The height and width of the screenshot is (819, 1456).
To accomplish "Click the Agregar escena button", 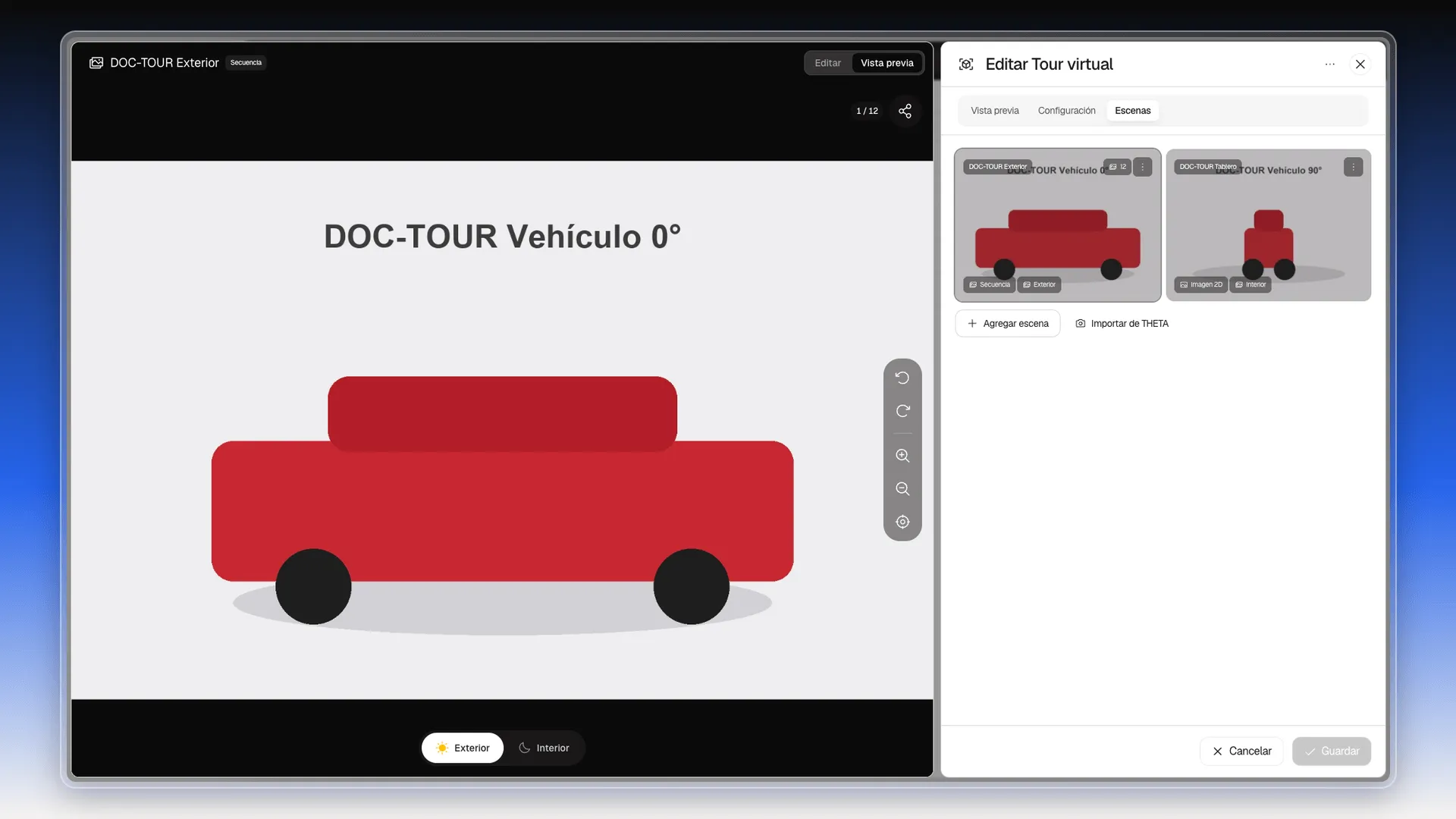I will click(x=1008, y=324).
